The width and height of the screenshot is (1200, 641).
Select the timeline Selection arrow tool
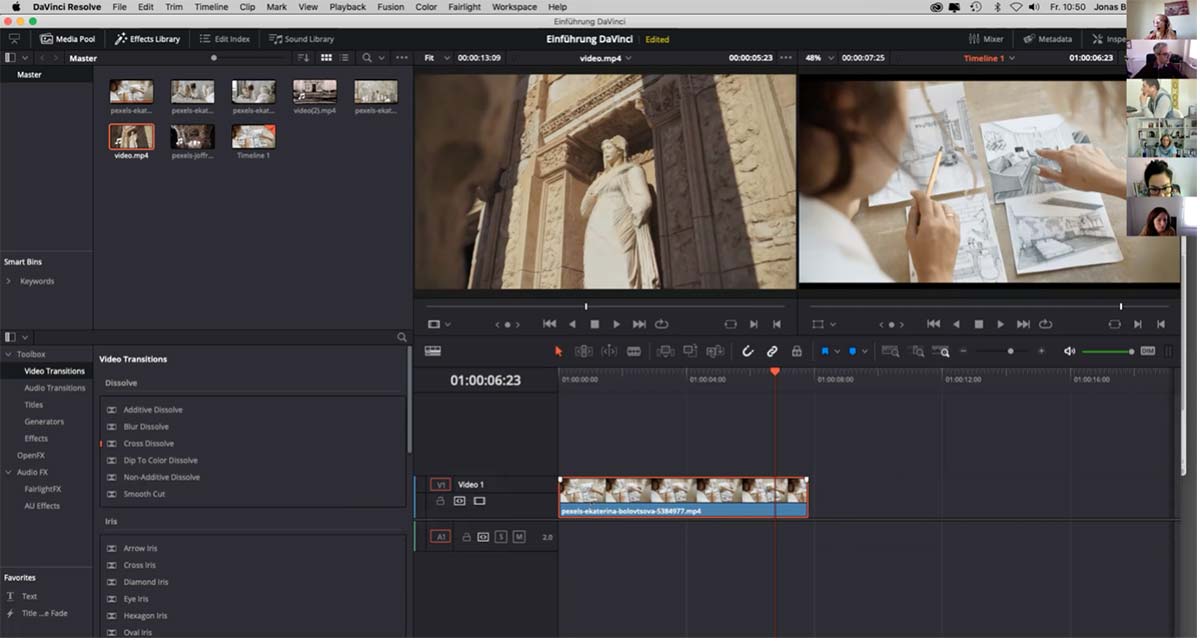[559, 351]
